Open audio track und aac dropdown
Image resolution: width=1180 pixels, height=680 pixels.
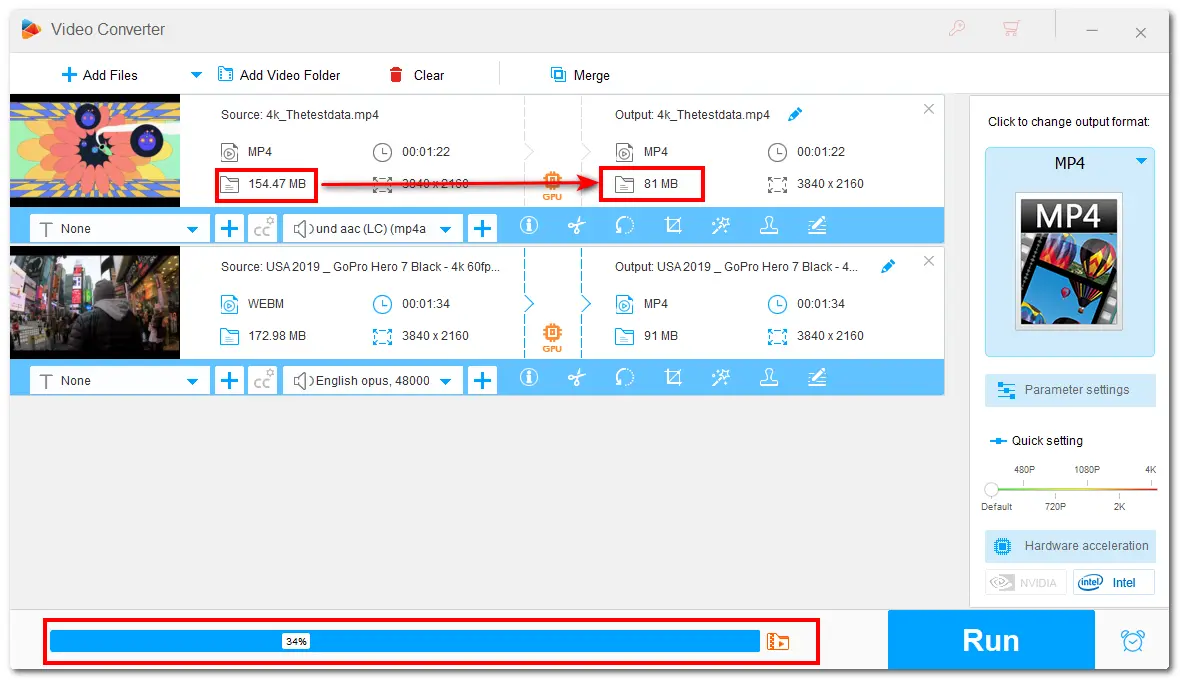tap(373, 229)
